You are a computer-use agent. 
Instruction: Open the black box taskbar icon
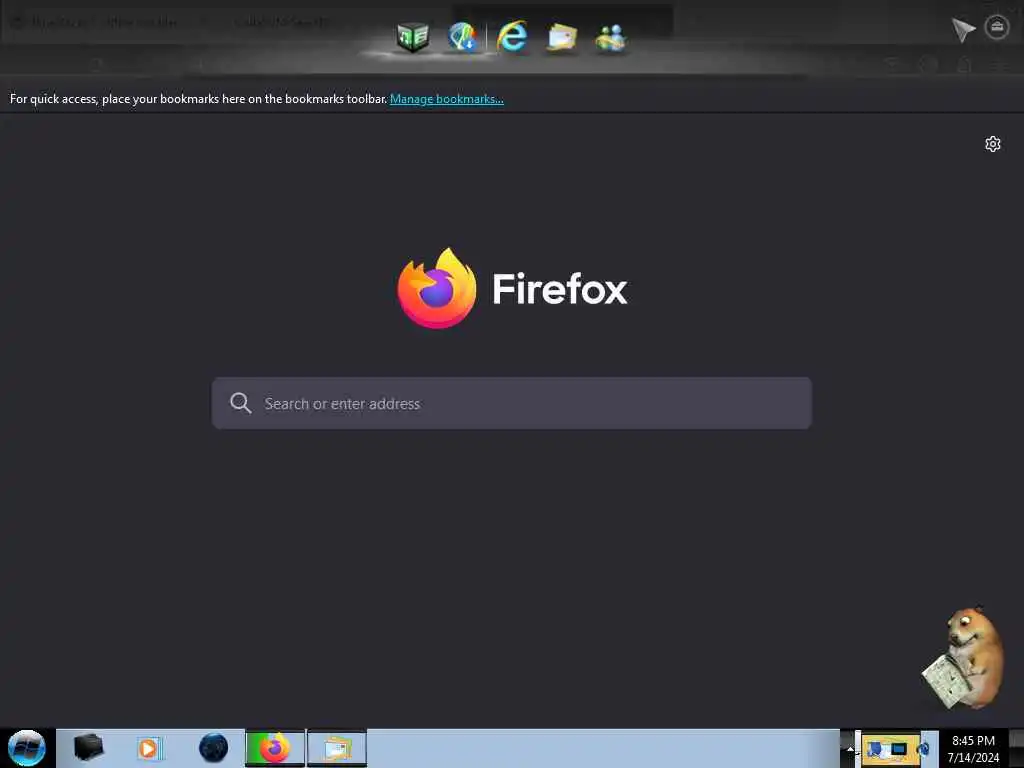coord(88,747)
